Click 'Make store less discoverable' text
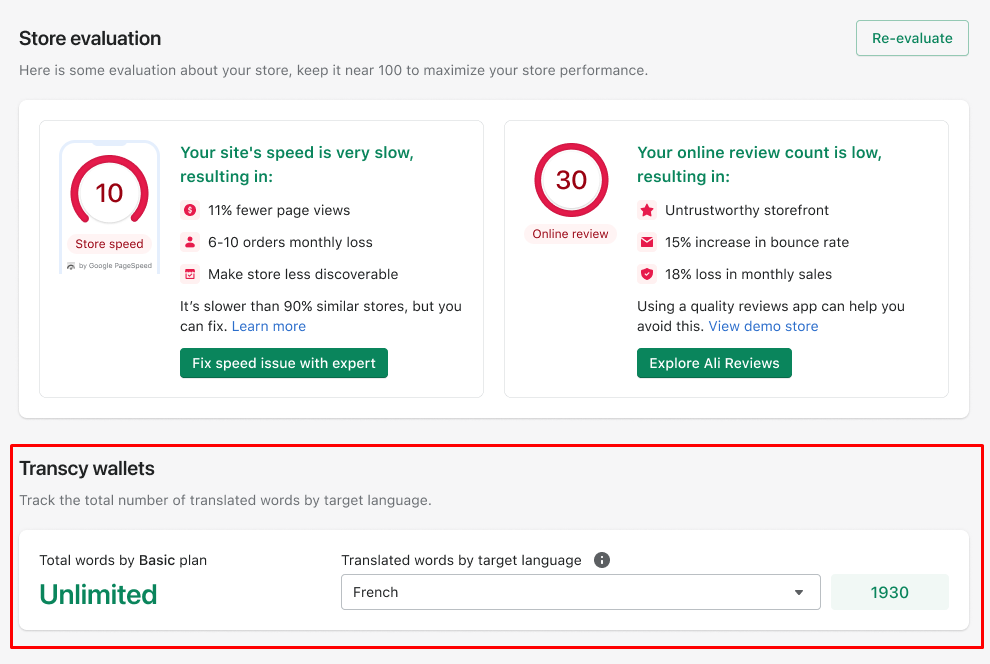Image resolution: width=990 pixels, height=664 pixels. pyautogui.click(x=303, y=275)
